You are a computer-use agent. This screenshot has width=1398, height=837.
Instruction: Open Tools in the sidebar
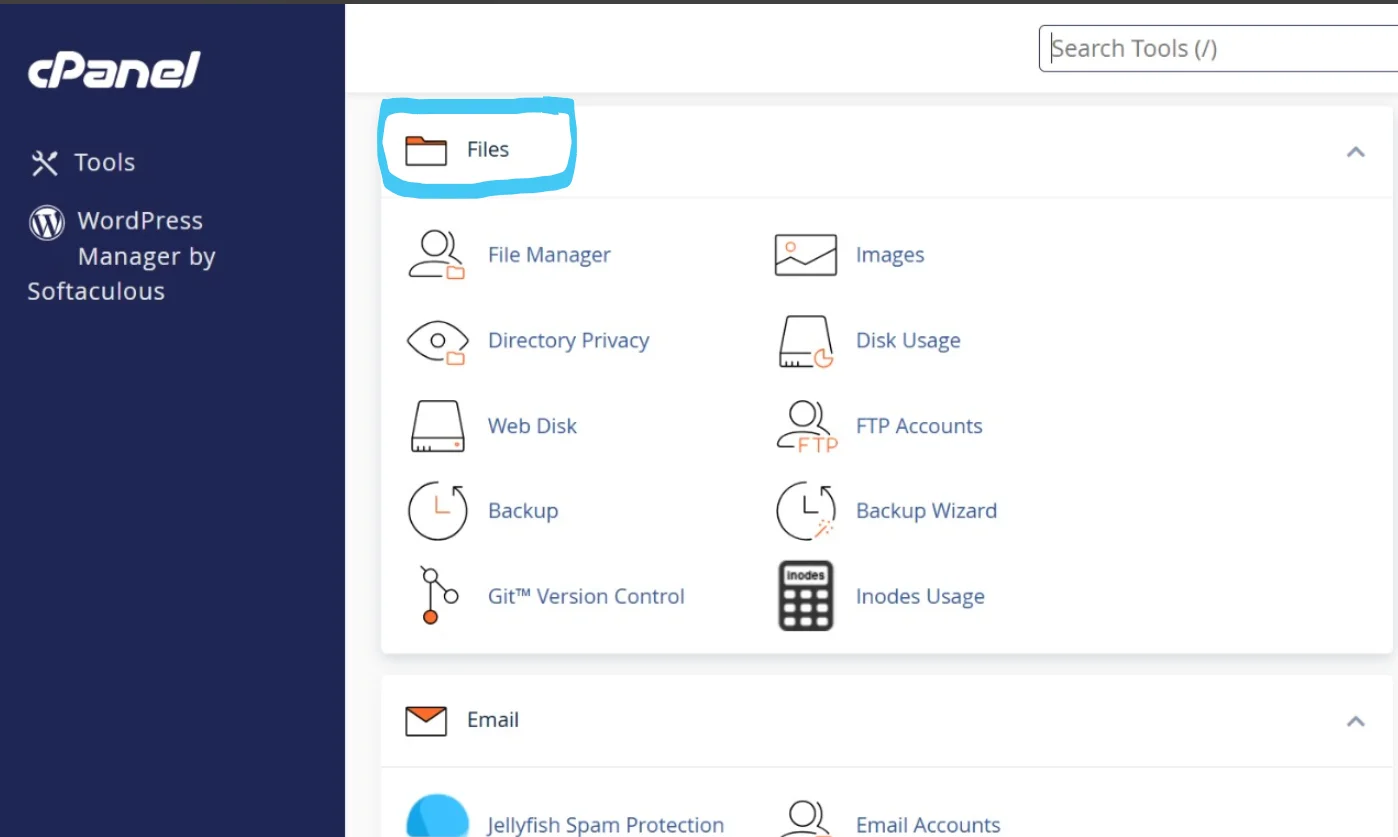tap(83, 163)
